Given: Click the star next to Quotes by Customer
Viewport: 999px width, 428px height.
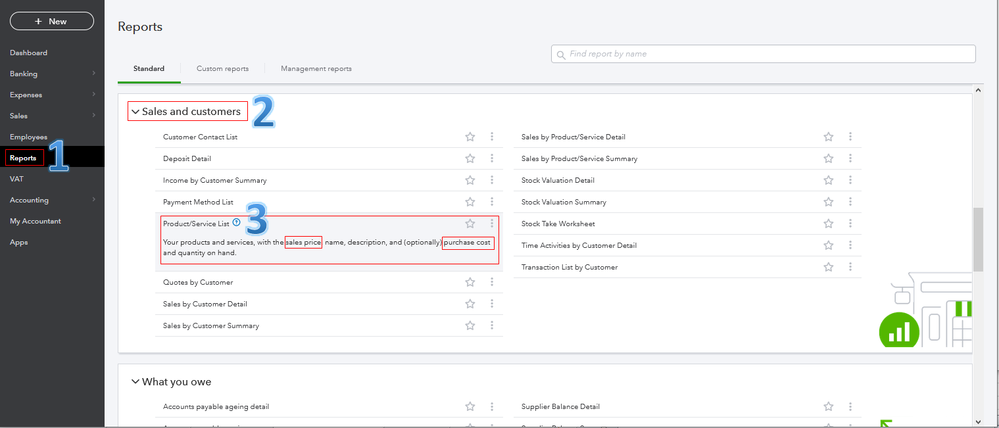Looking at the screenshot, I should [x=470, y=282].
